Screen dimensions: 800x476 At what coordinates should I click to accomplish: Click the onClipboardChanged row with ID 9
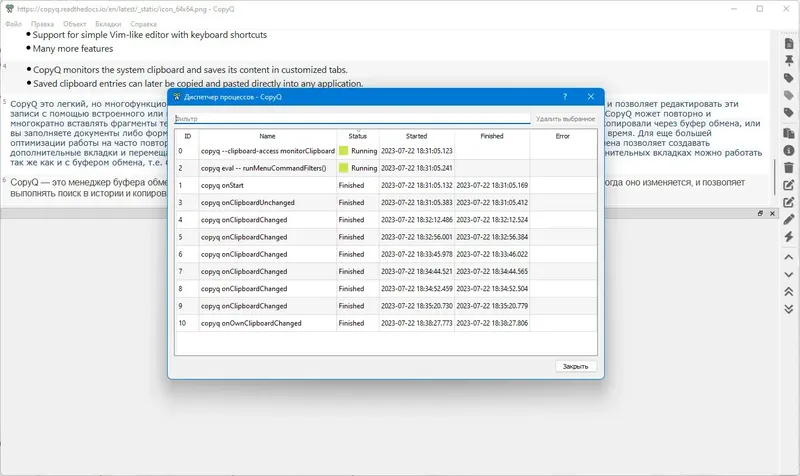pos(386,306)
